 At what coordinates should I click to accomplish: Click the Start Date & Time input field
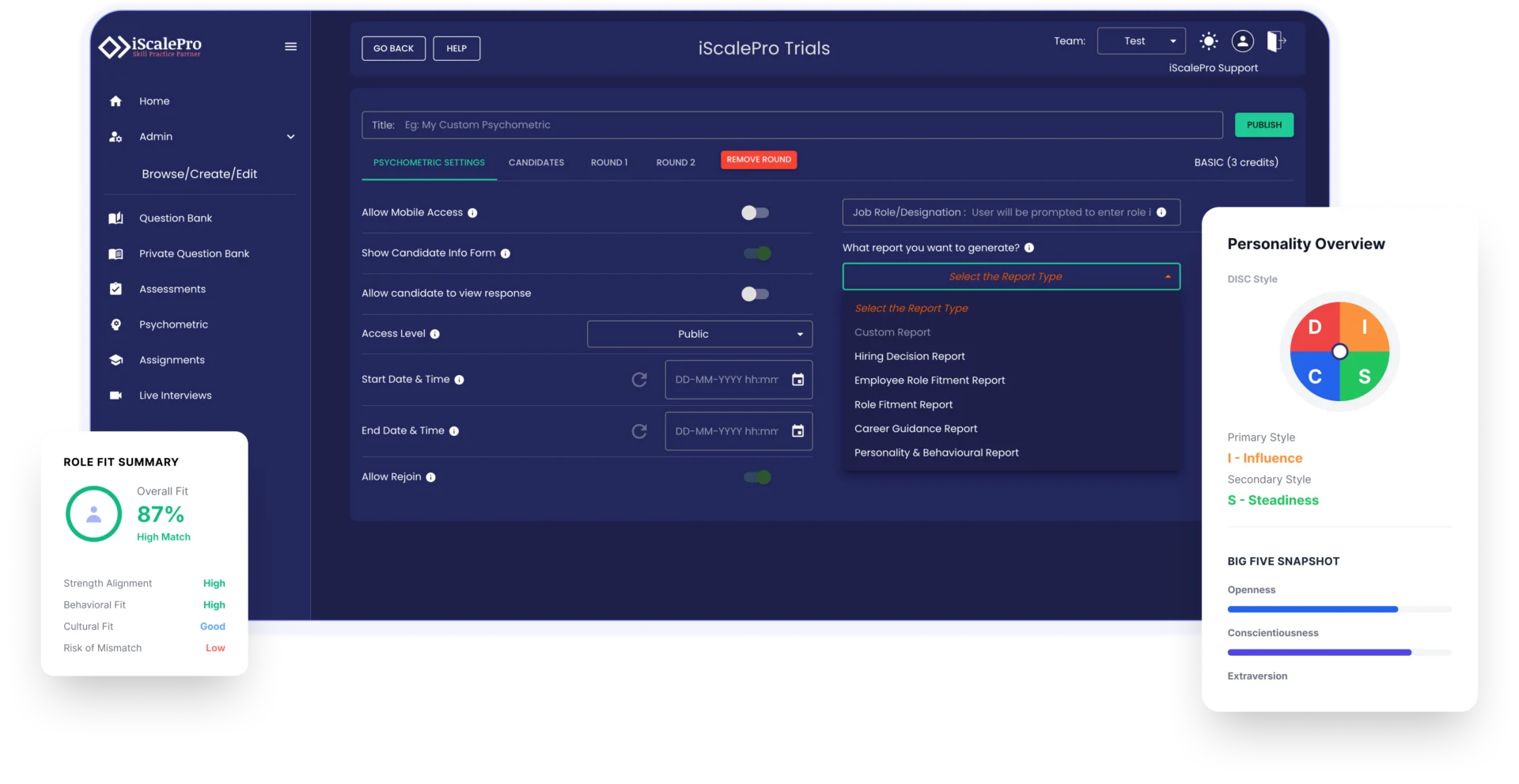click(x=739, y=380)
